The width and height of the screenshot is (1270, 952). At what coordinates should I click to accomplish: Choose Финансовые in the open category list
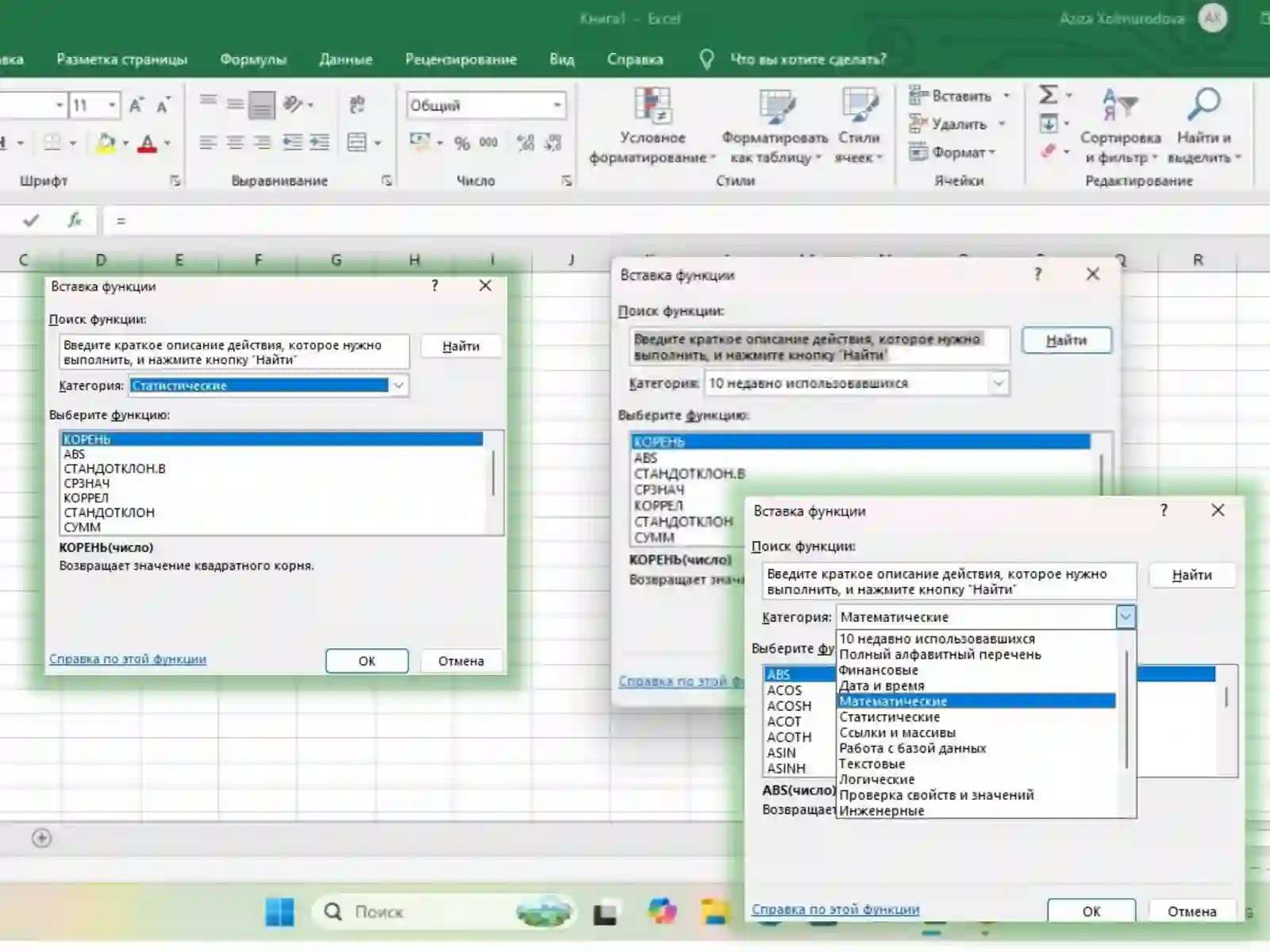(x=977, y=670)
